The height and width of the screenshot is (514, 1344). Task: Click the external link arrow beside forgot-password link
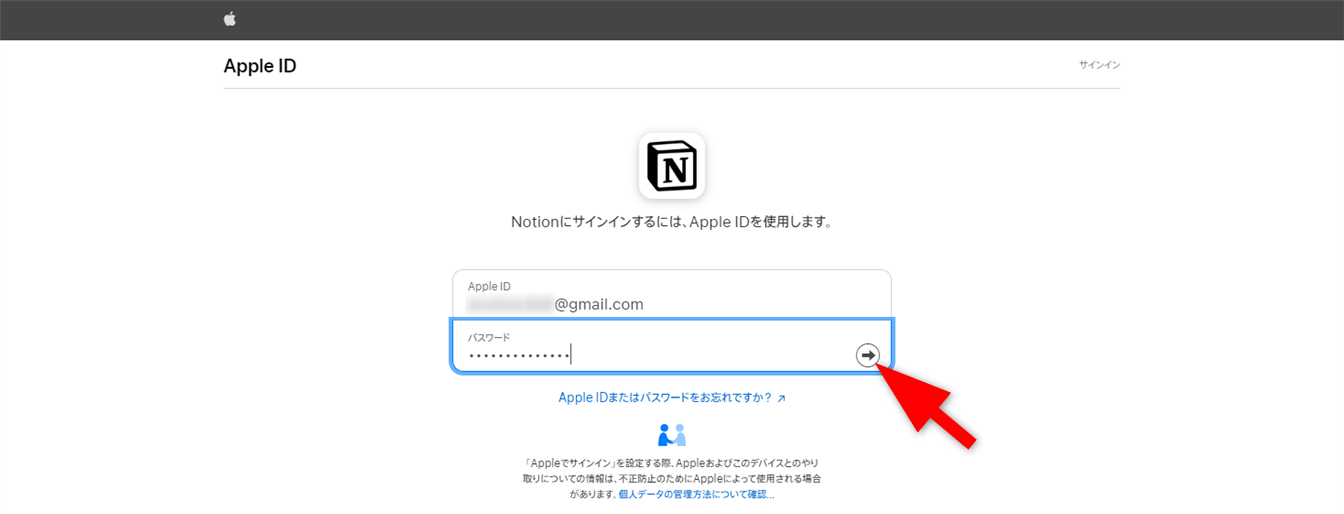click(781, 398)
